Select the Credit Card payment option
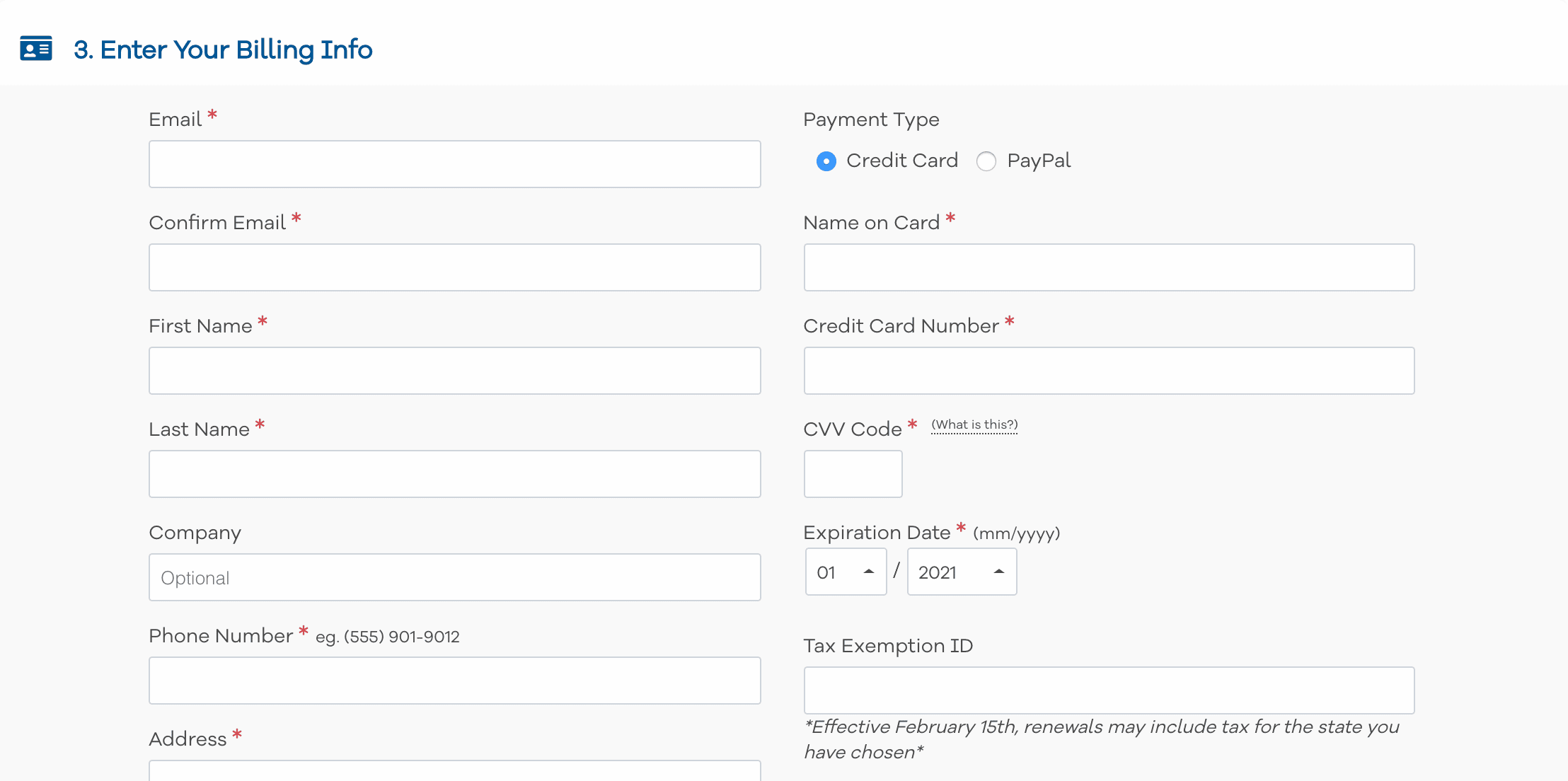The height and width of the screenshot is (781, 1568). [826, 161]
